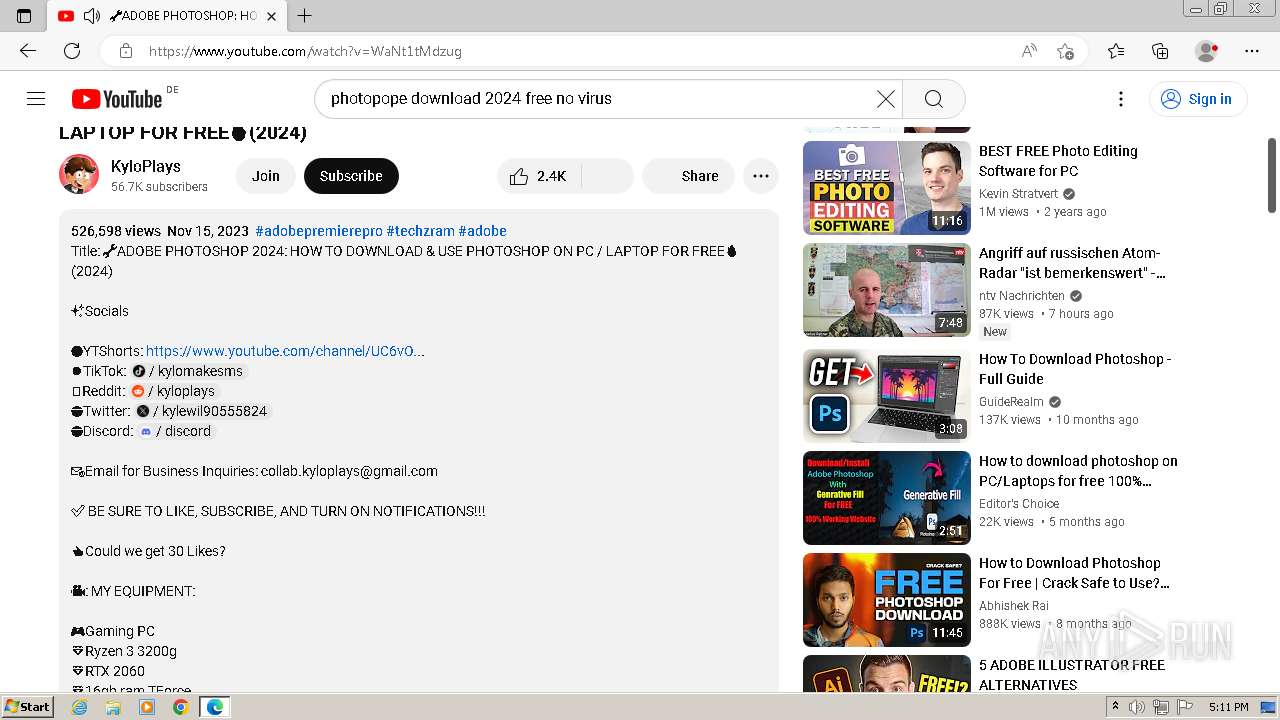Viewport: 1280px width, 720px height.
Task: Click the address bar URL
Action: tap(305, 51)
